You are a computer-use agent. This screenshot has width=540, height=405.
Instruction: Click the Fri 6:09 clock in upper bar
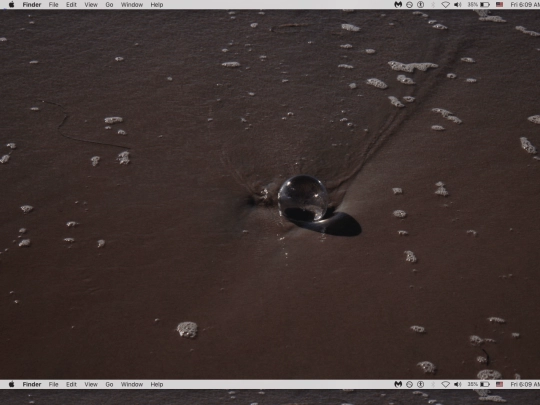pyautogui.click(x=525, y=4)
